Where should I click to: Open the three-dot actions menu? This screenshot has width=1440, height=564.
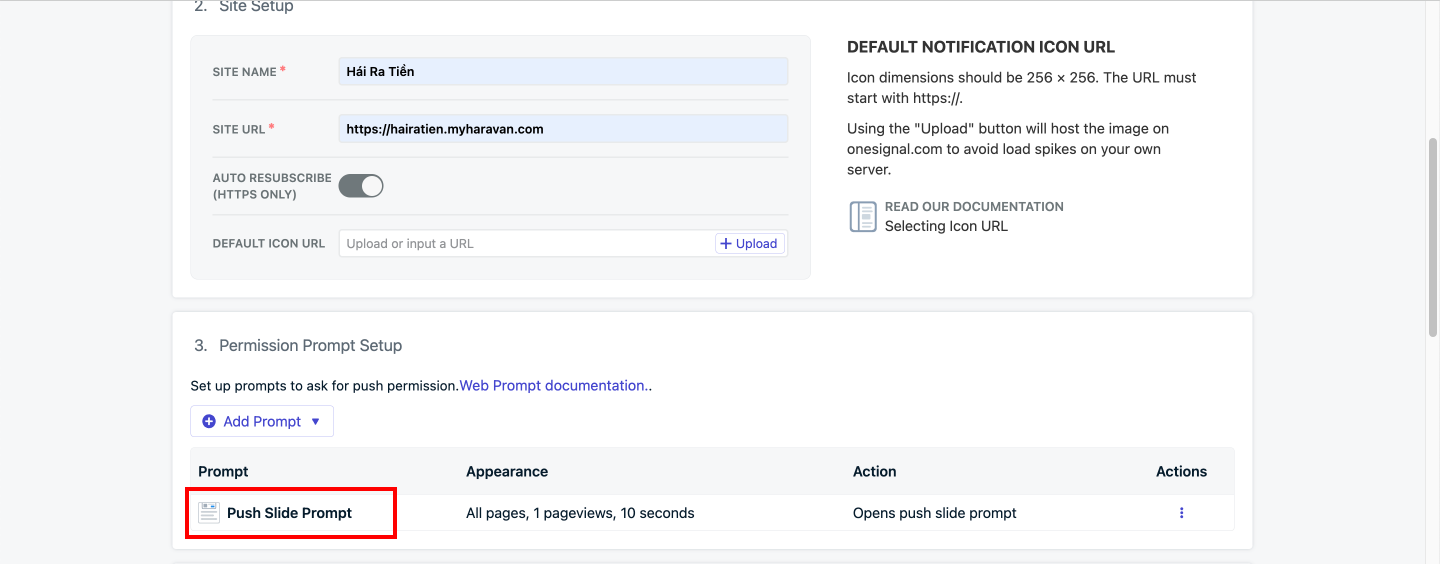(1181, 513)
